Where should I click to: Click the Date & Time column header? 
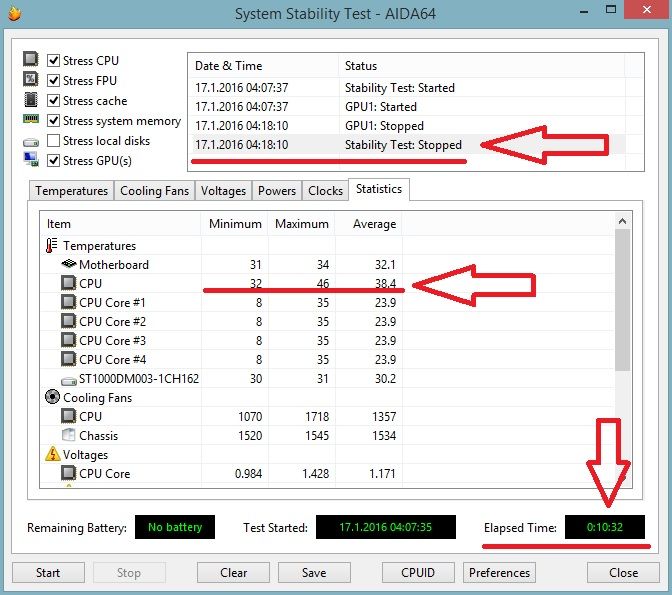click(264, 66)
